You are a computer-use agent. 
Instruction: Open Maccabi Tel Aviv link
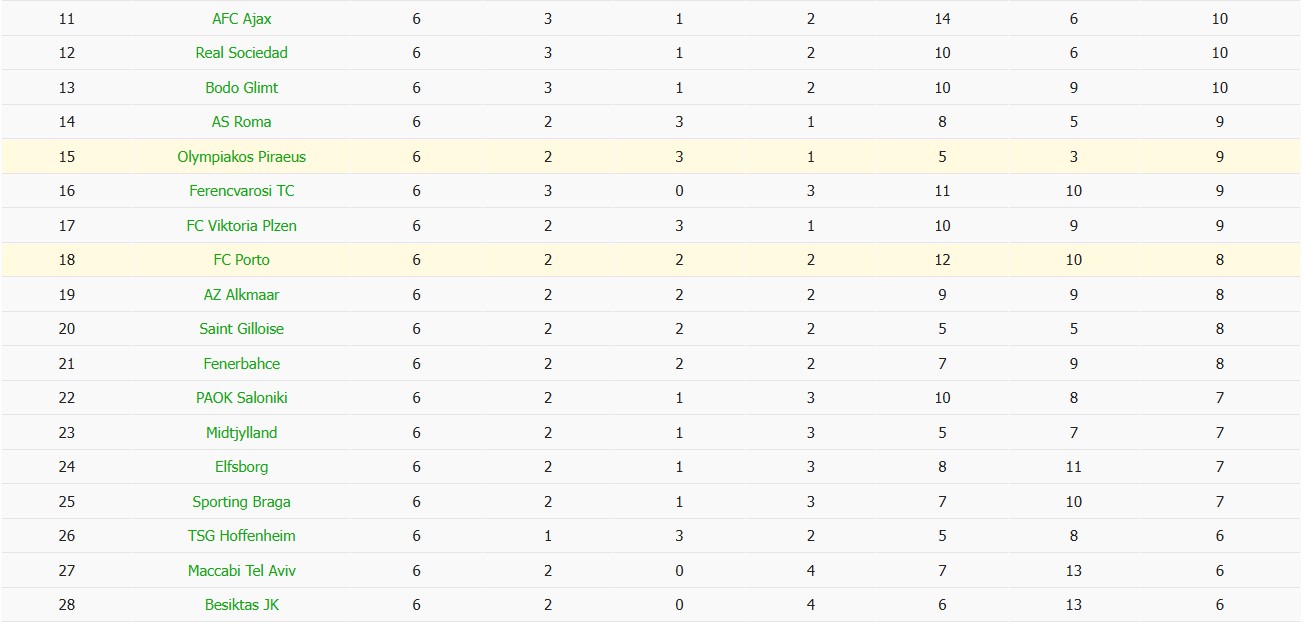[242, 571]
